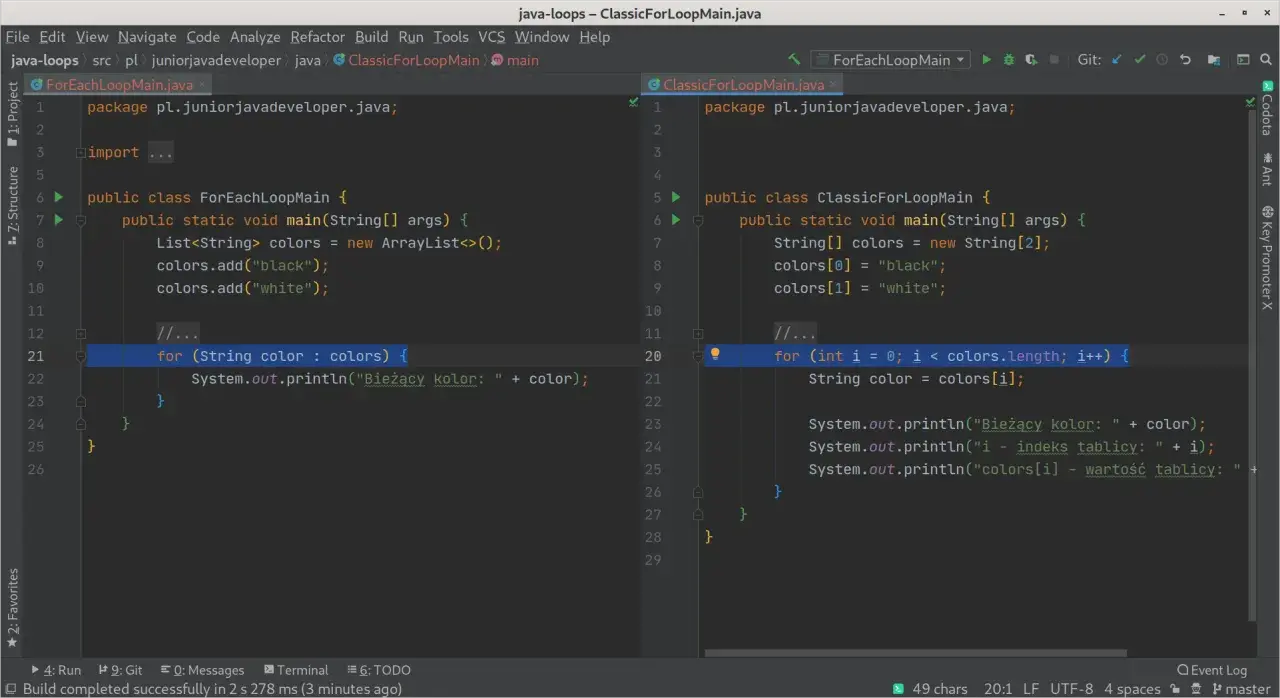Click the yellow intention lightbulb icon
This screenshot has height=698, width=1280.
click(715, 354)
